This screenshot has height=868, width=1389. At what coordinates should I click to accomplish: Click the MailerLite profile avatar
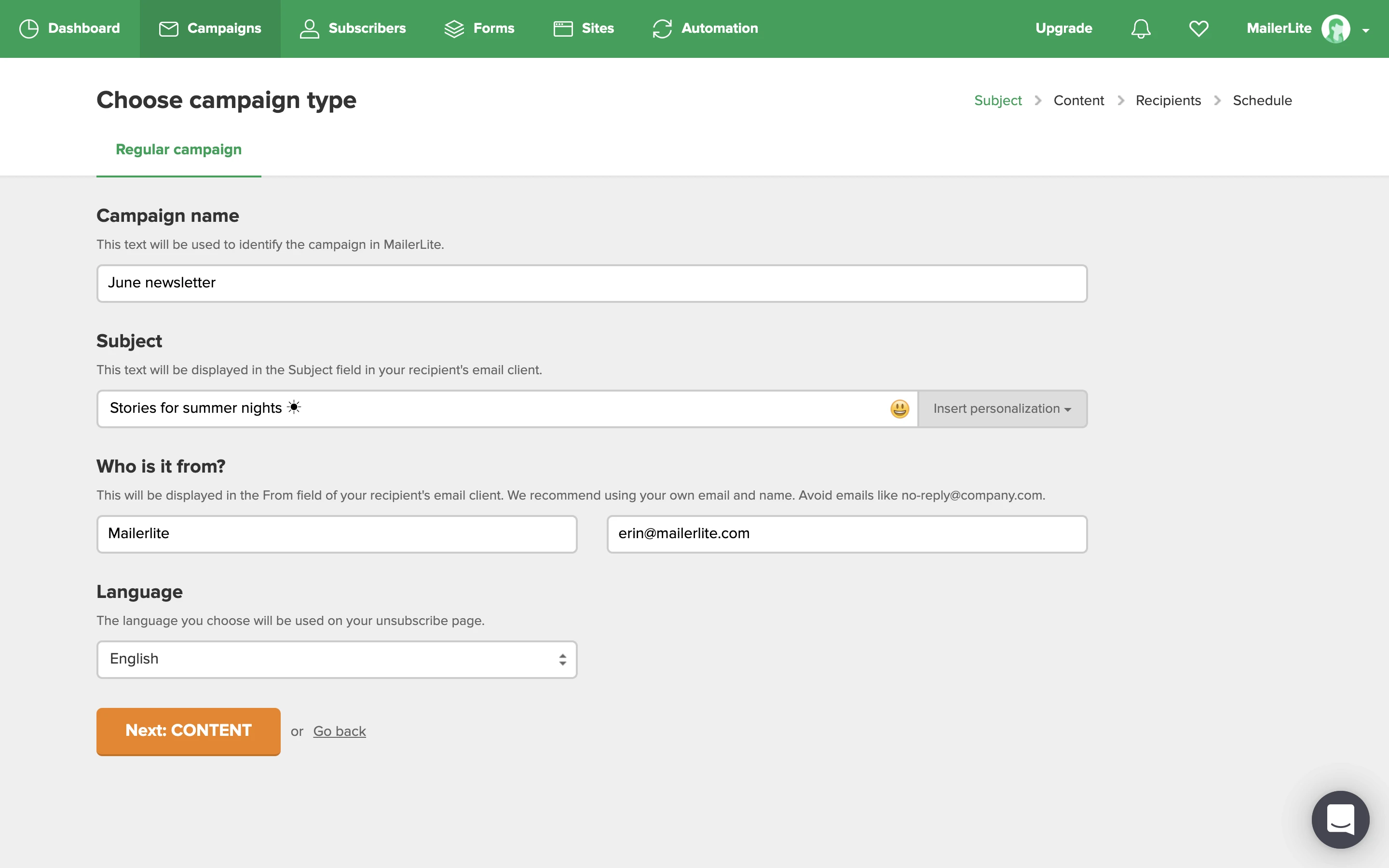1335,29
